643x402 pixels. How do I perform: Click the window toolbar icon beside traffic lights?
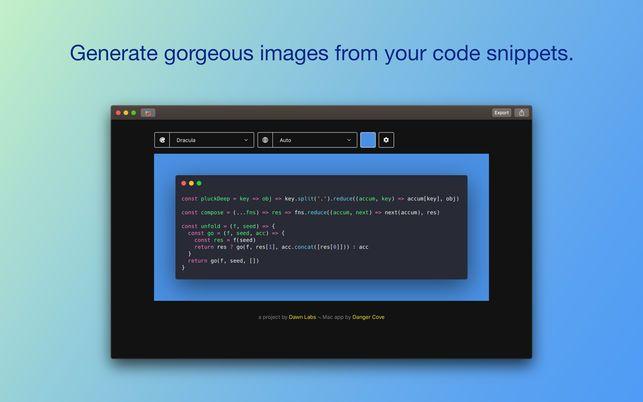click(x=148, y=113)
